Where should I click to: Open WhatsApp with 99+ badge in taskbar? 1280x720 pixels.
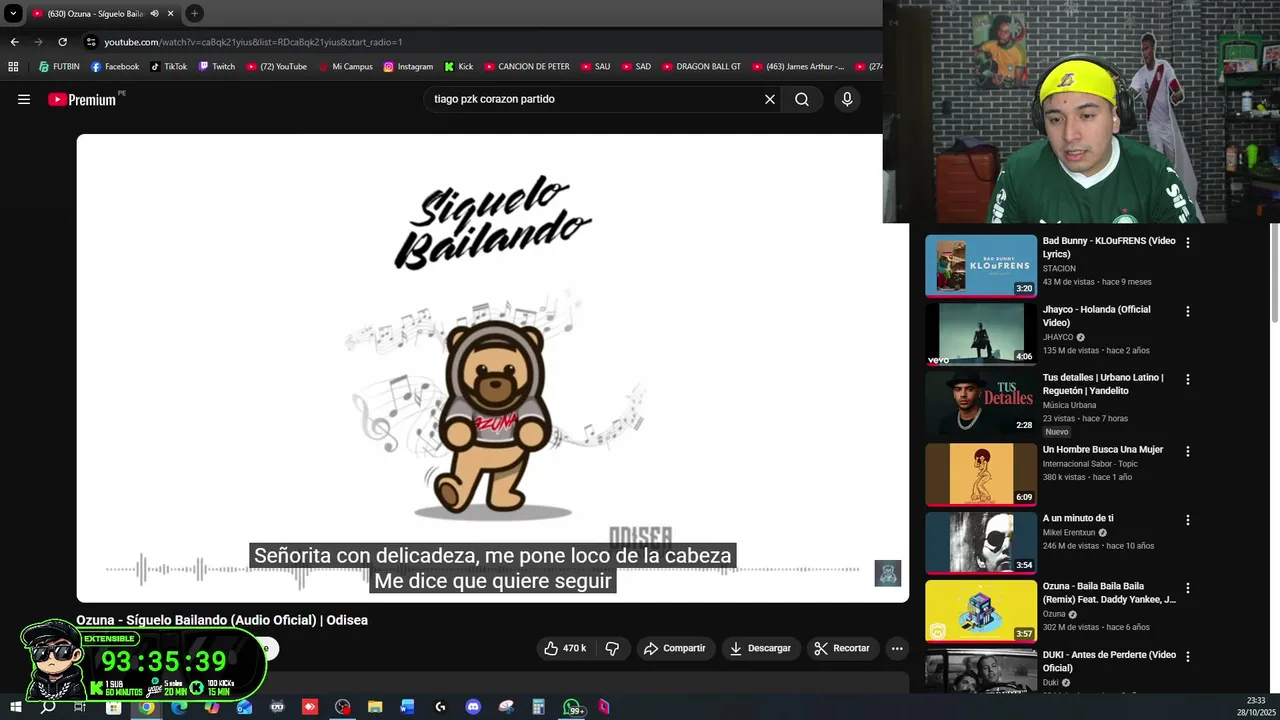(x=572, y=707)
